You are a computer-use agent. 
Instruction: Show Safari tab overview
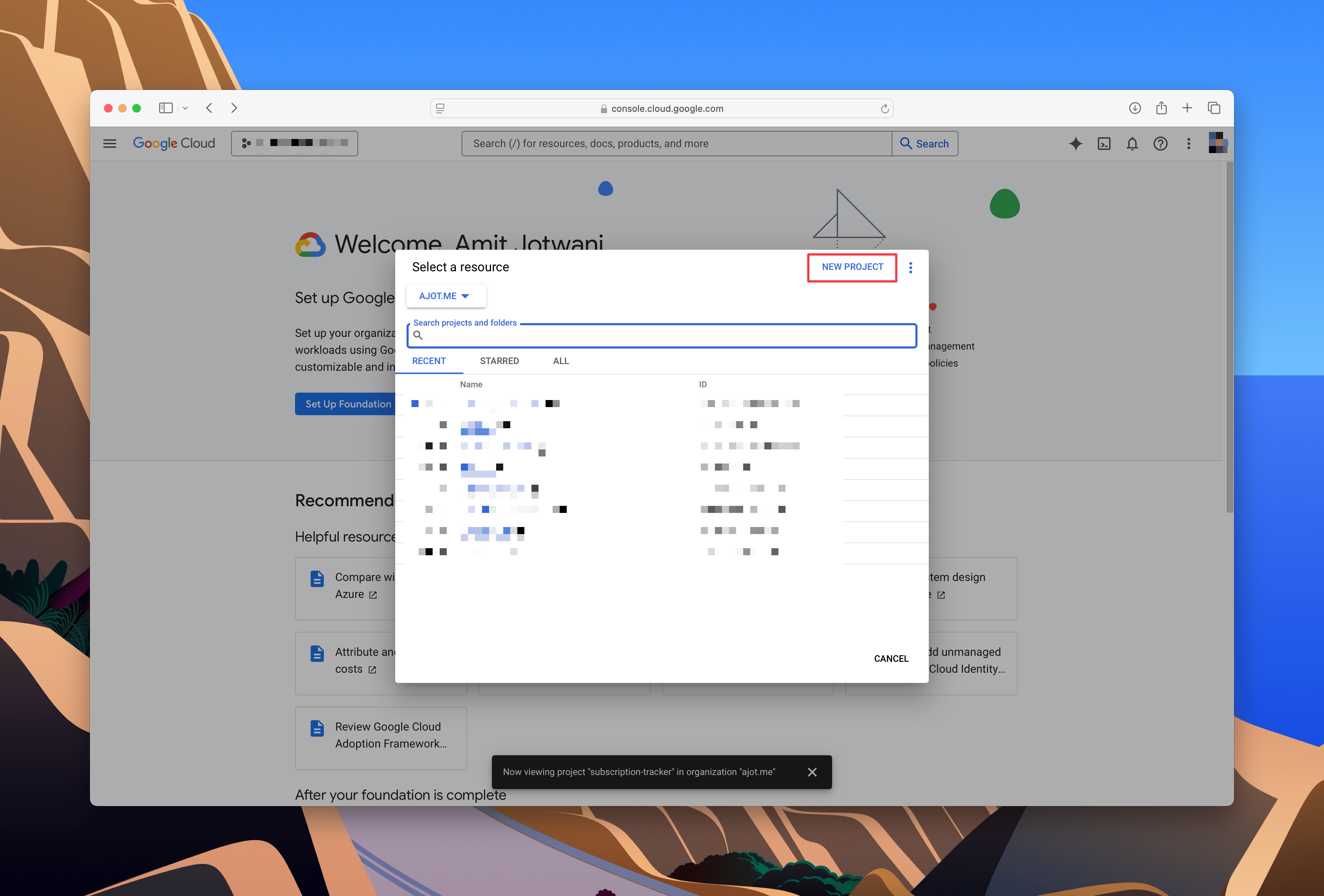1214,108
